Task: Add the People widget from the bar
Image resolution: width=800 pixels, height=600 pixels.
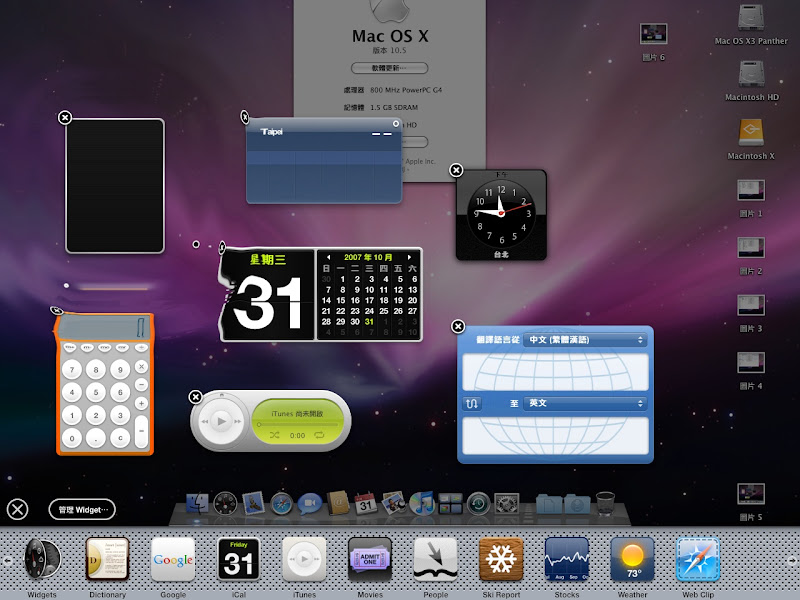Action: [x=435, y=559]
